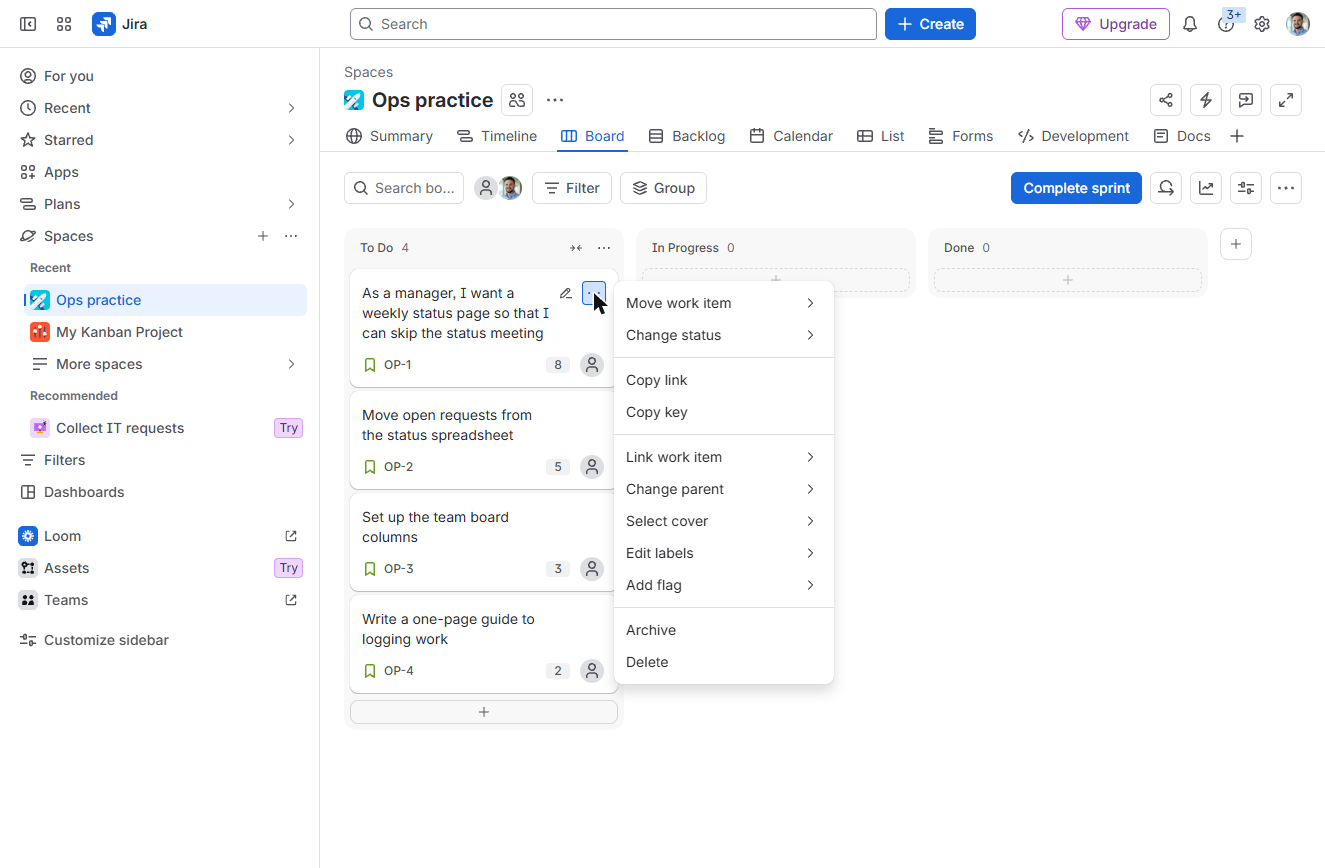Collapse the To Do column arrows icon
The height and width of the screenshot is (868, 1325).
pos(576,248)
